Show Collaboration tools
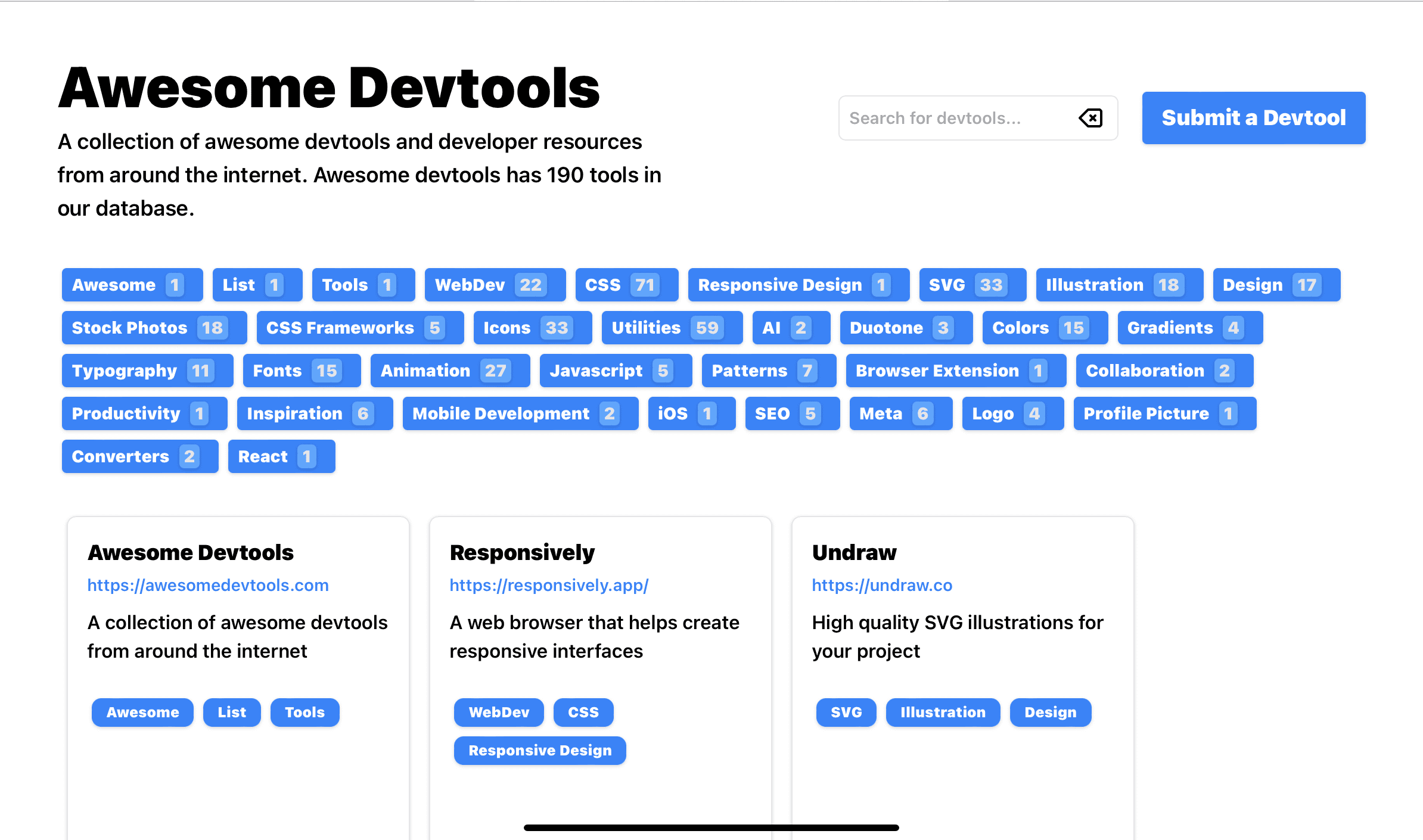The image size is (1423, 840). point(1165,371)
